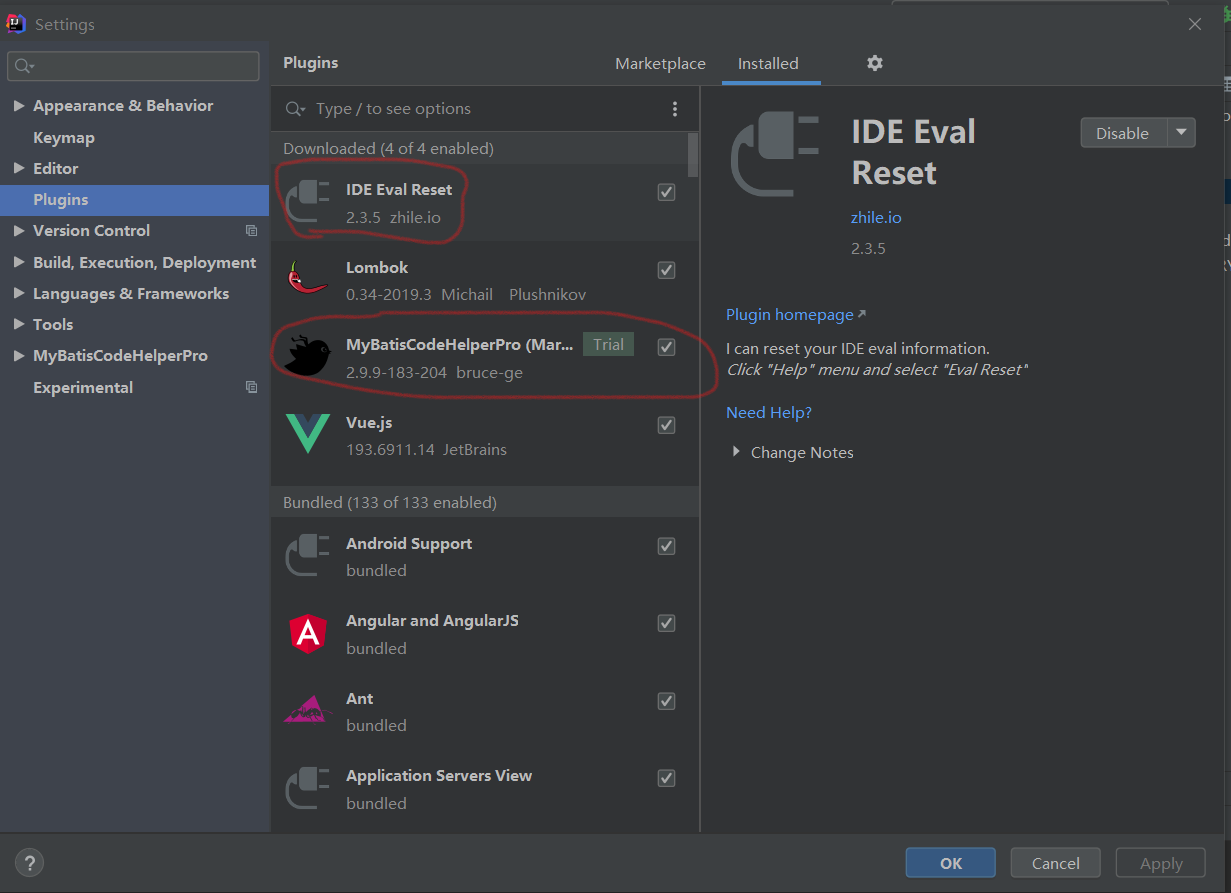Expand MyBatisCodeHelperPro settings tree arrow

click(x=19, y=356)
